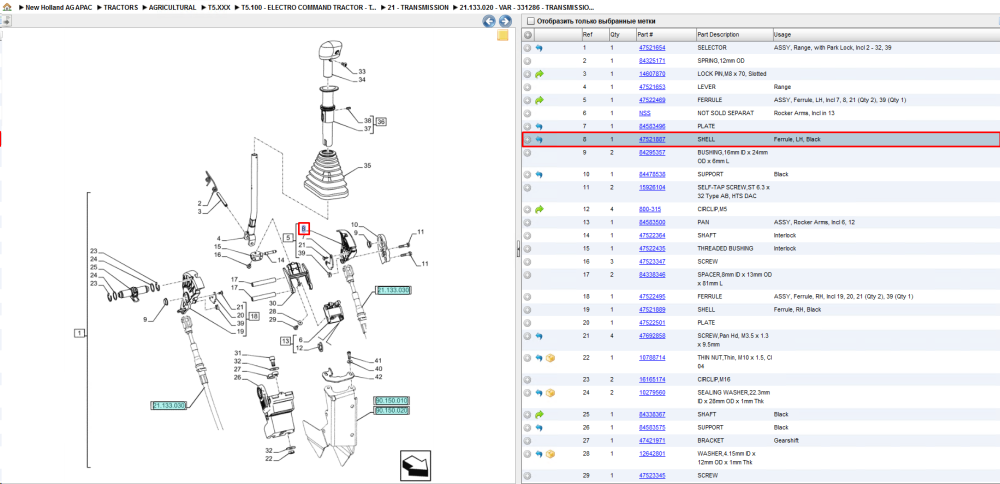The image size is (1000, 484).
Task: Expand the side panel arrow icon at top left
Action: (6, 21)
